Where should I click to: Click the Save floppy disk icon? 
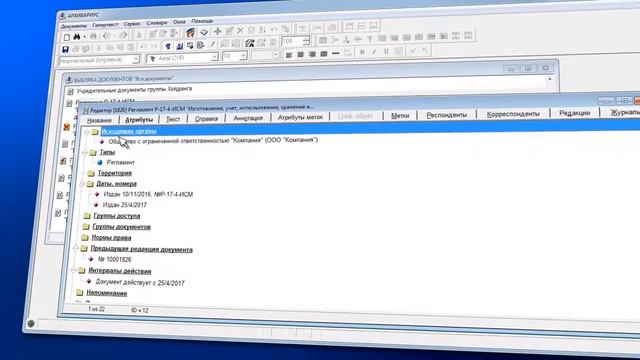point(65,49)
